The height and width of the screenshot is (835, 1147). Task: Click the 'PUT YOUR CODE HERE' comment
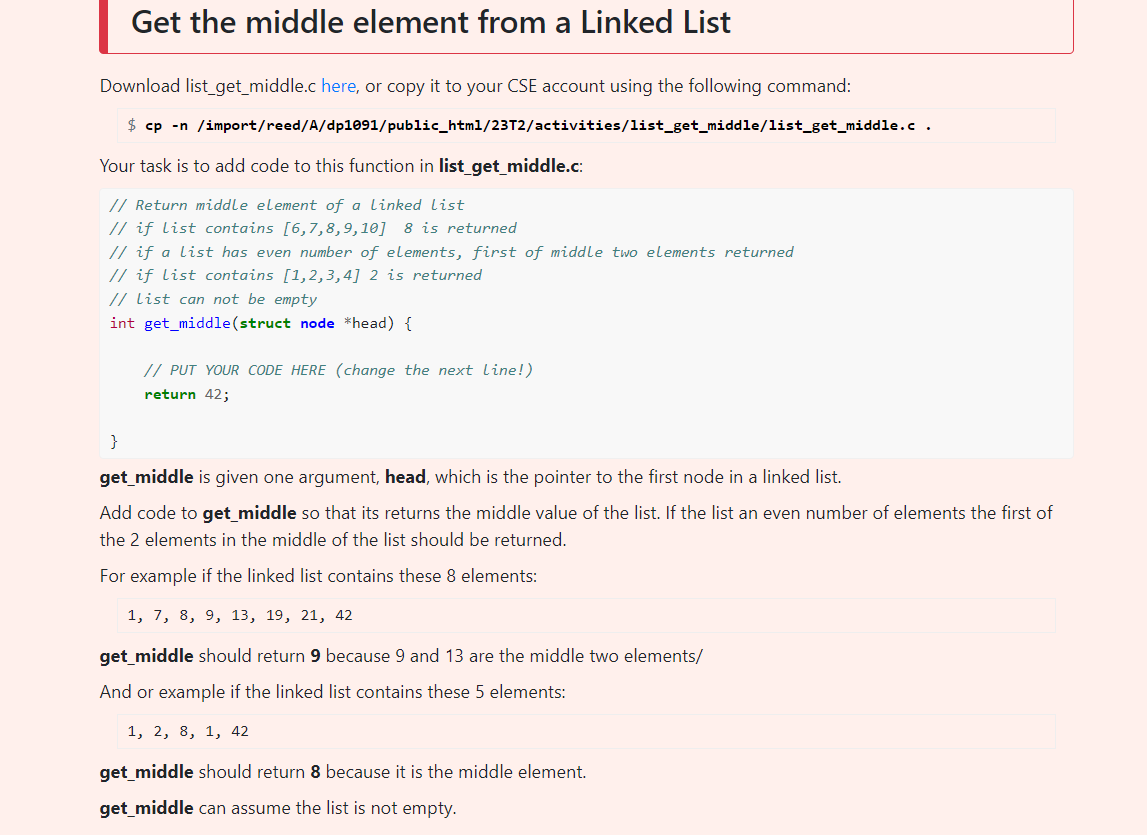tap(339, 370)
